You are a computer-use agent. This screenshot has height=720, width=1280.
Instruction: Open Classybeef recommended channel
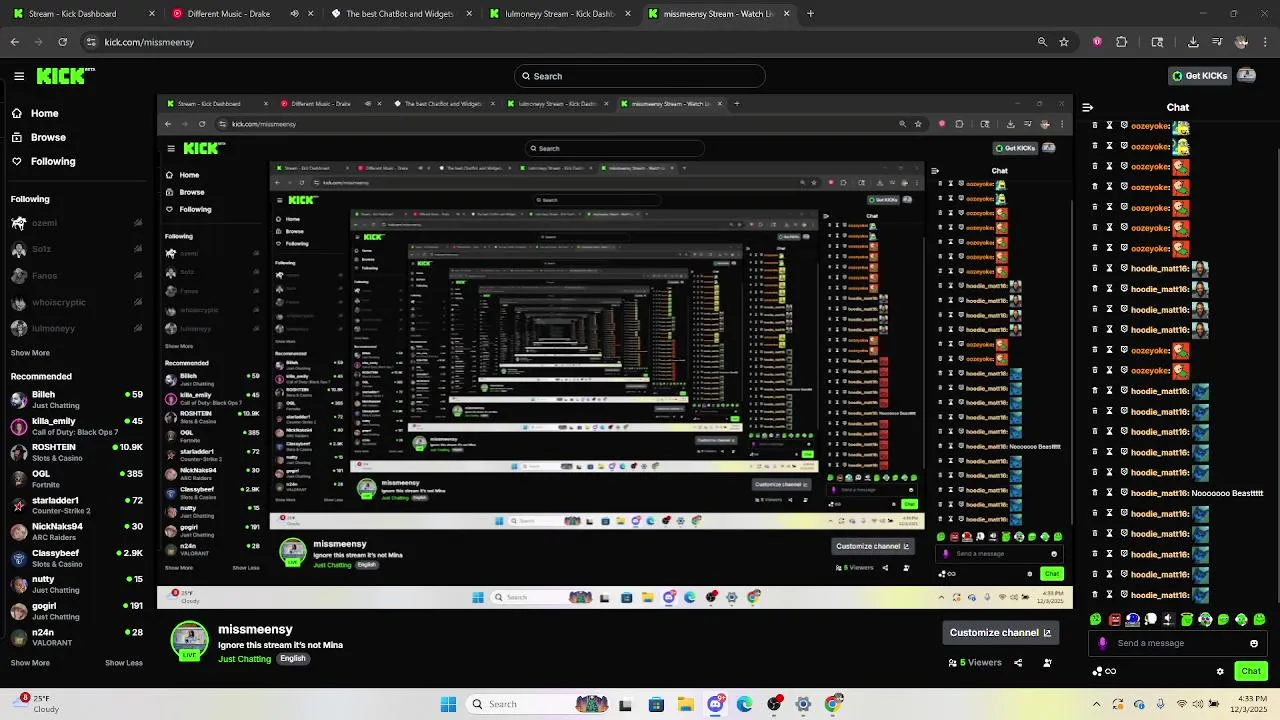coord(76,558)
